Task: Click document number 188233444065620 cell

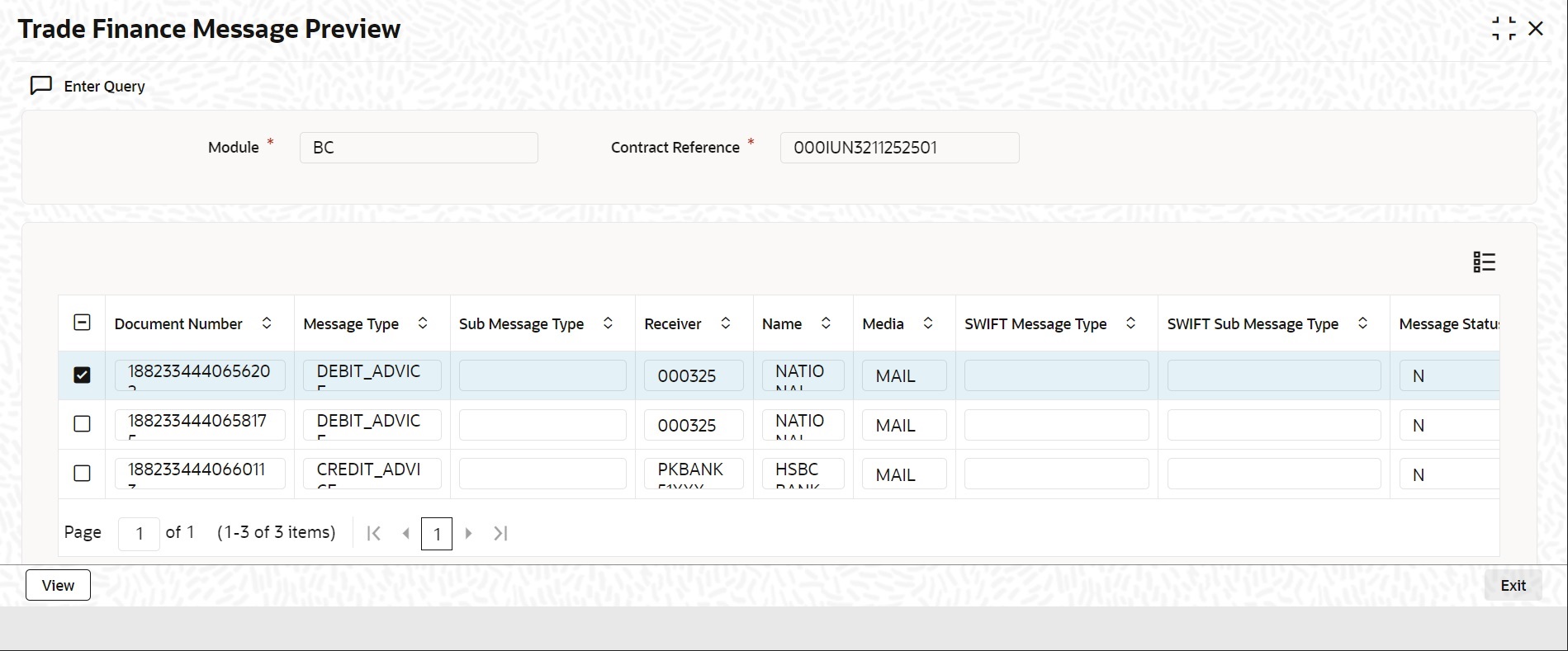Action: 200,375
